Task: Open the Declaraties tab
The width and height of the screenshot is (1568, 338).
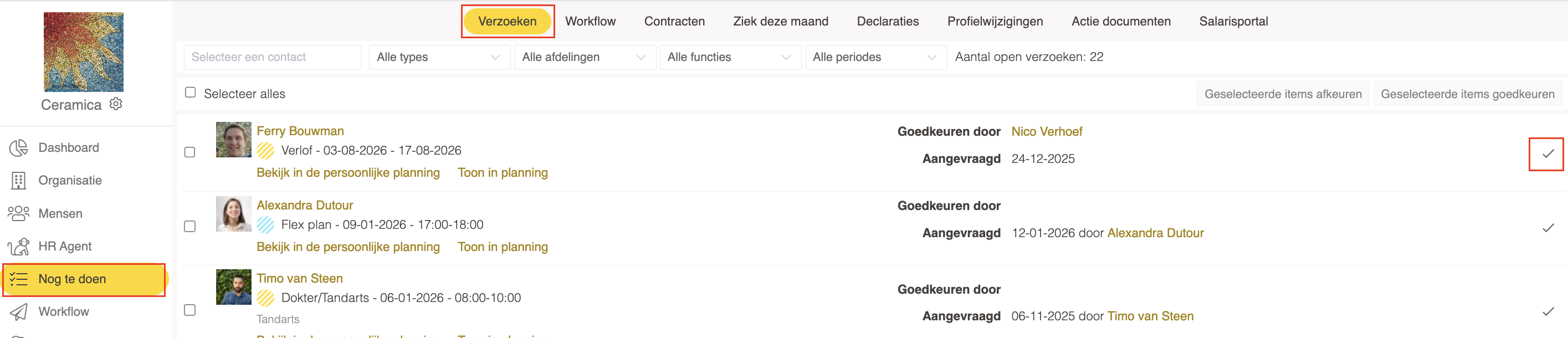Action: [x=888, y=21]
